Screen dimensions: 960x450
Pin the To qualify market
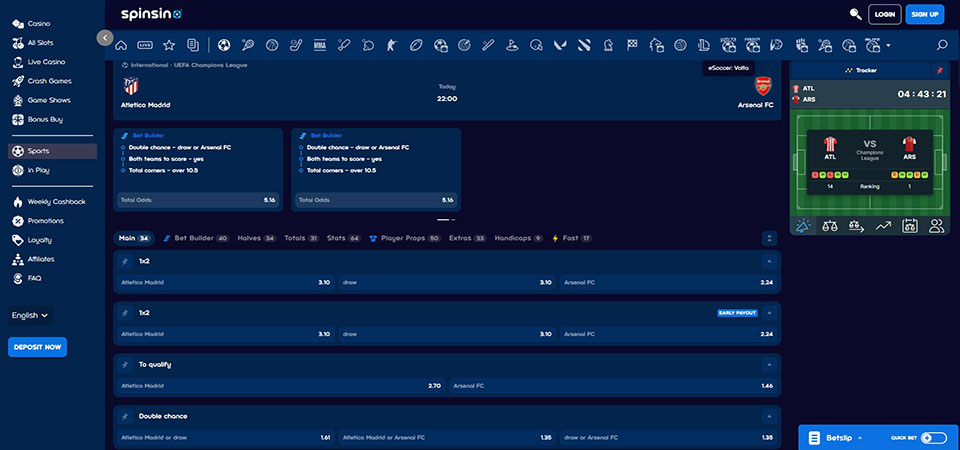126,365
